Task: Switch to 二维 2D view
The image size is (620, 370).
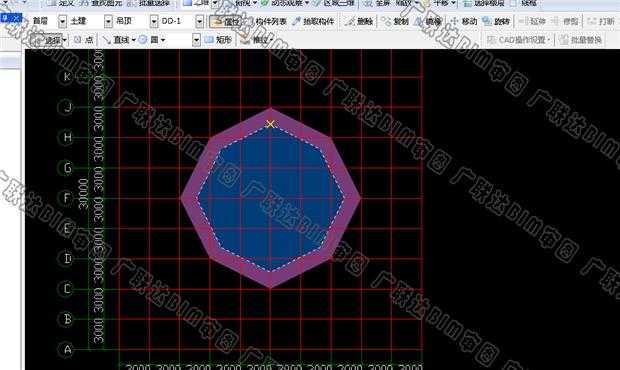Action: 197,3
